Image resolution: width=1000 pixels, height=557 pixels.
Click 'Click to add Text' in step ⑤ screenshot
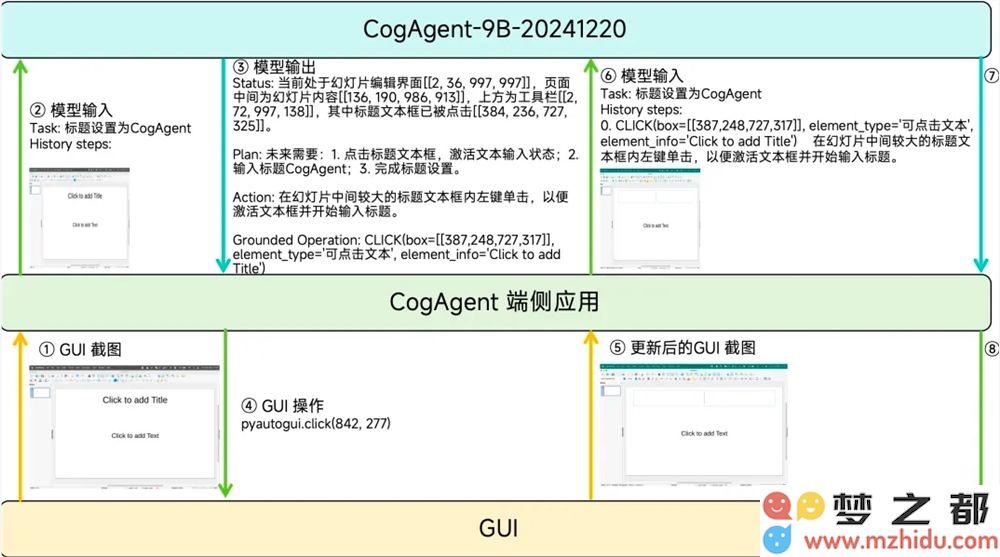click(704, 433)
